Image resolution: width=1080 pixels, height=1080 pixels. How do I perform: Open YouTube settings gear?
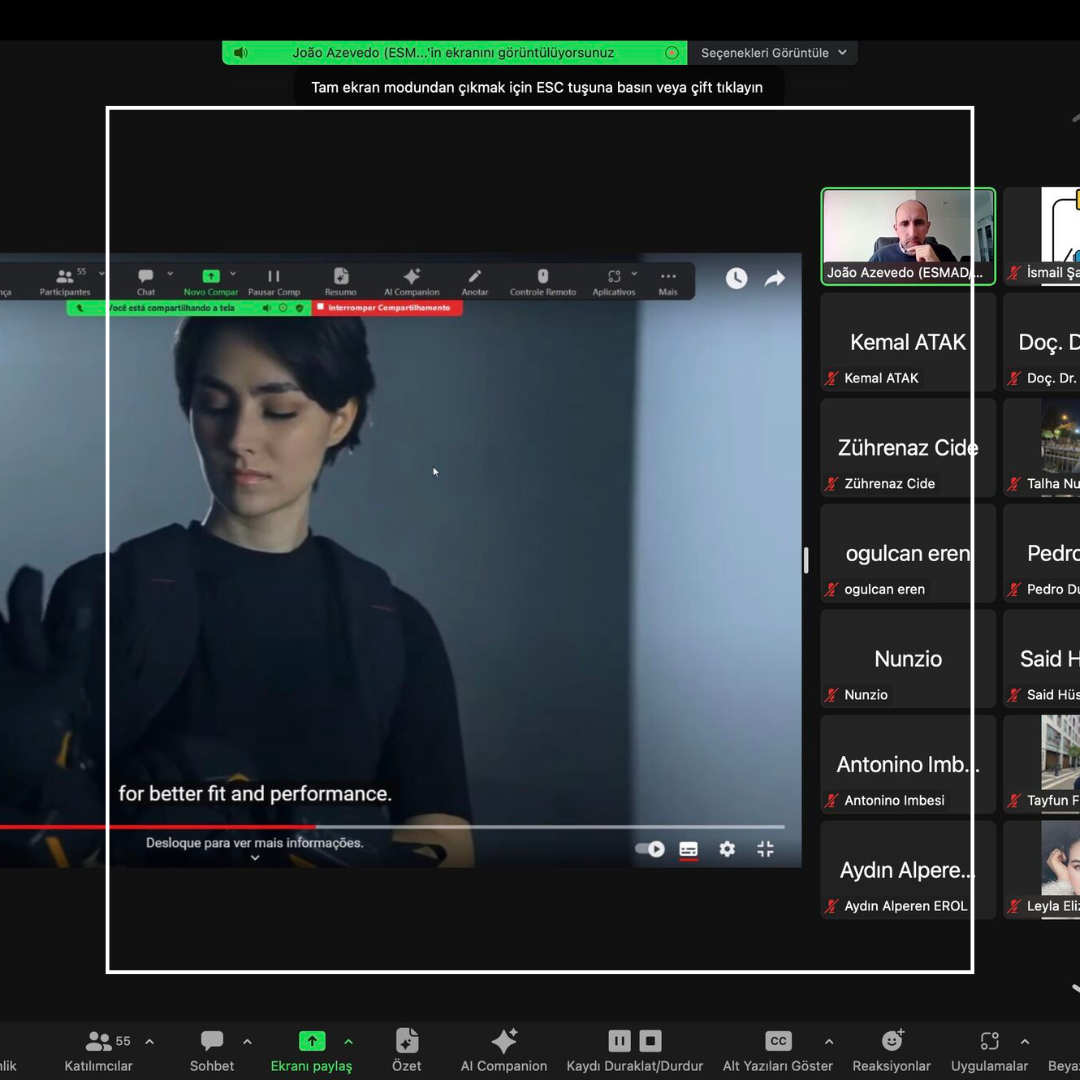pos(727,849)
